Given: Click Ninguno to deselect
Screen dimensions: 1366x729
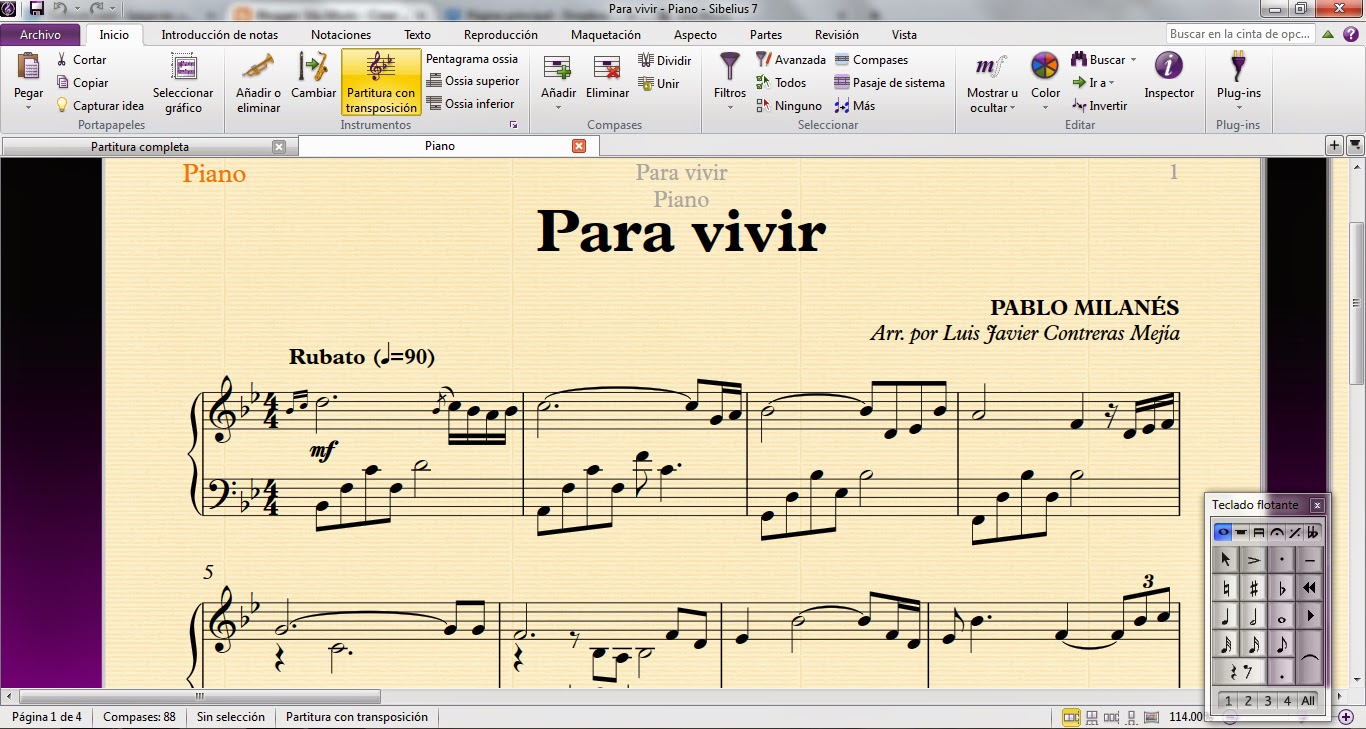Looking at the screenshot, I should point(788,106).
